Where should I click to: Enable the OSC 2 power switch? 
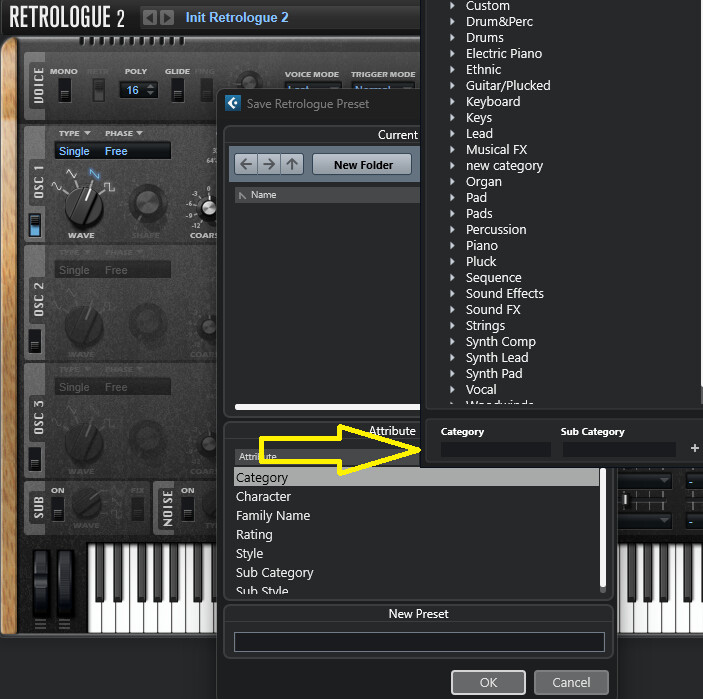click(x=35, y=341)
